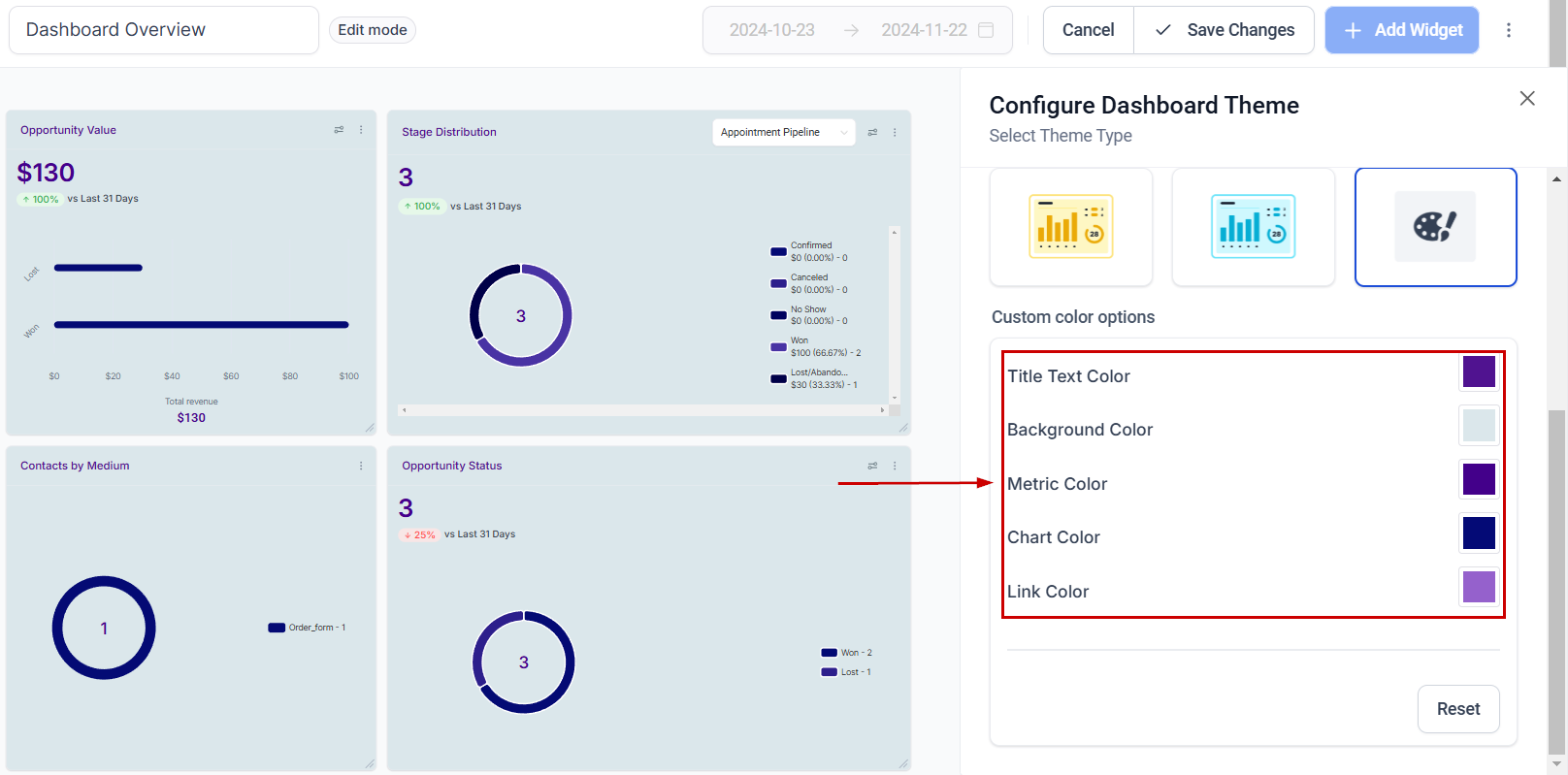Pick the Chart Color swatch
1568x775 pixels.
[x=1479, y=533]
